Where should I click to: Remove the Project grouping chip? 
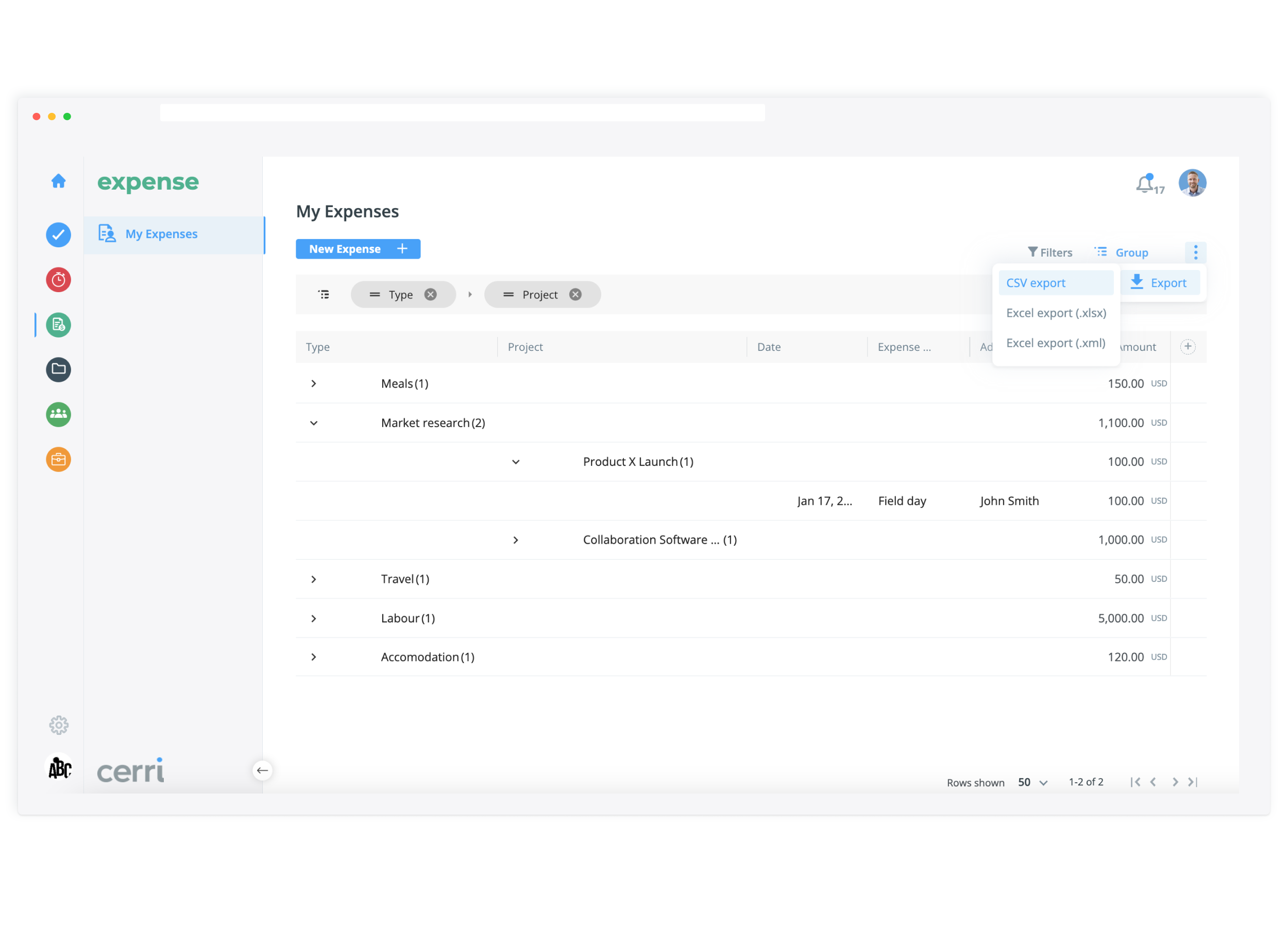(x=576, y=295)
